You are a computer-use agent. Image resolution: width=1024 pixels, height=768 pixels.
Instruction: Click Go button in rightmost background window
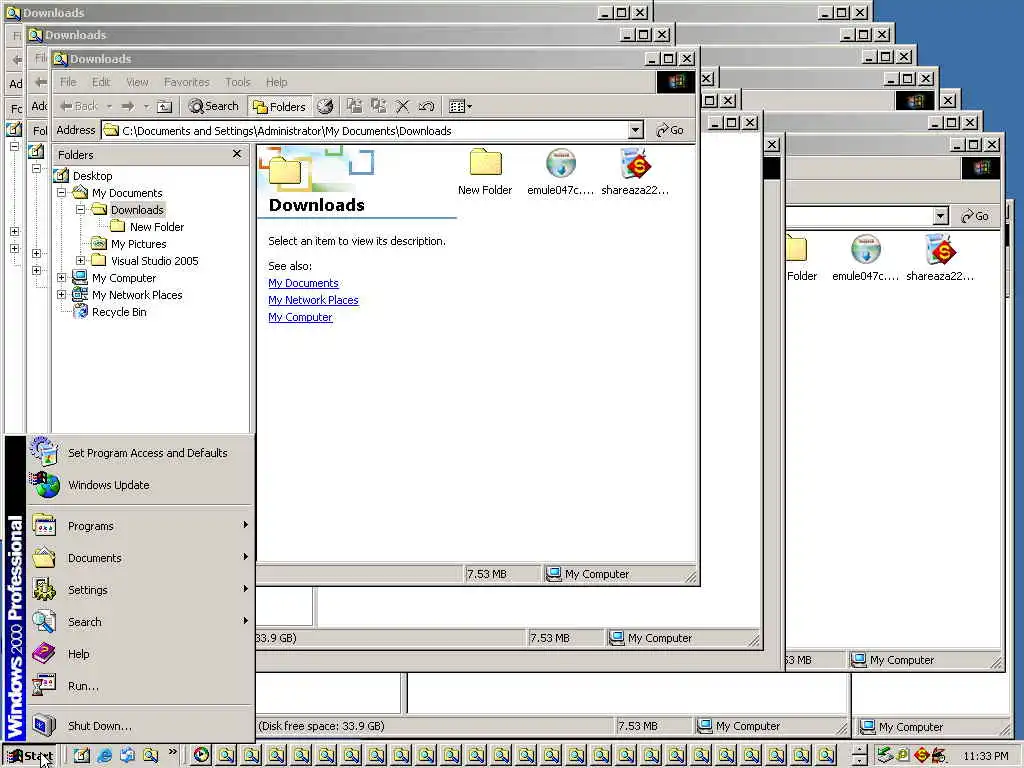pyautogui.click(x=976, y=216)
